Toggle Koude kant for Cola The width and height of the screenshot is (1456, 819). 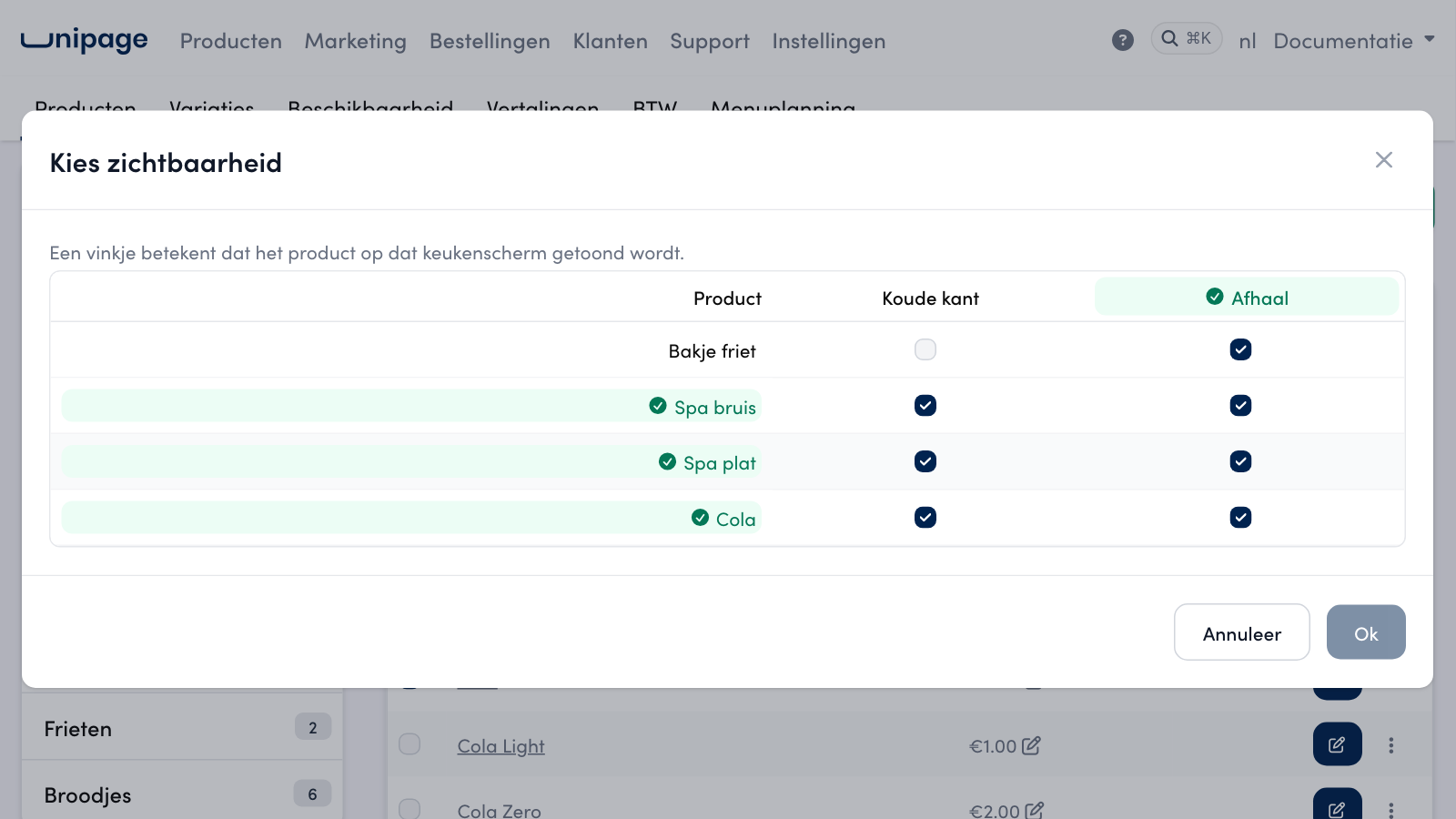tap(925, 518)
